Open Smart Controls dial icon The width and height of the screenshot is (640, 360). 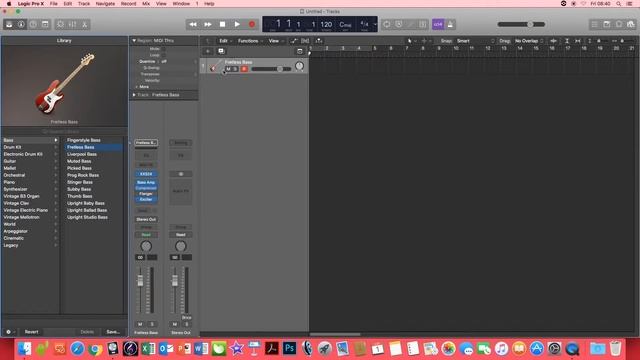(x=60, y=24)
